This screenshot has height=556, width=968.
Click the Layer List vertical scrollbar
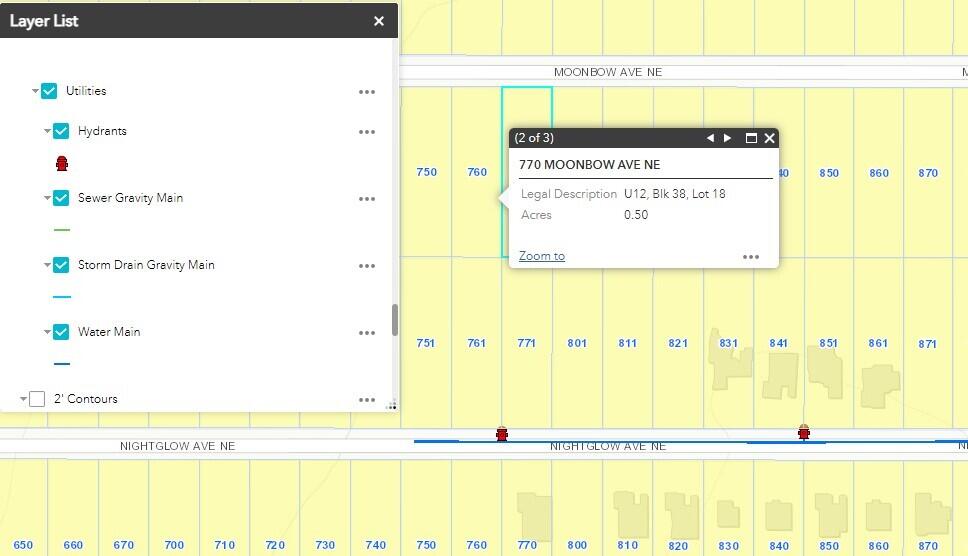point(394,320)
